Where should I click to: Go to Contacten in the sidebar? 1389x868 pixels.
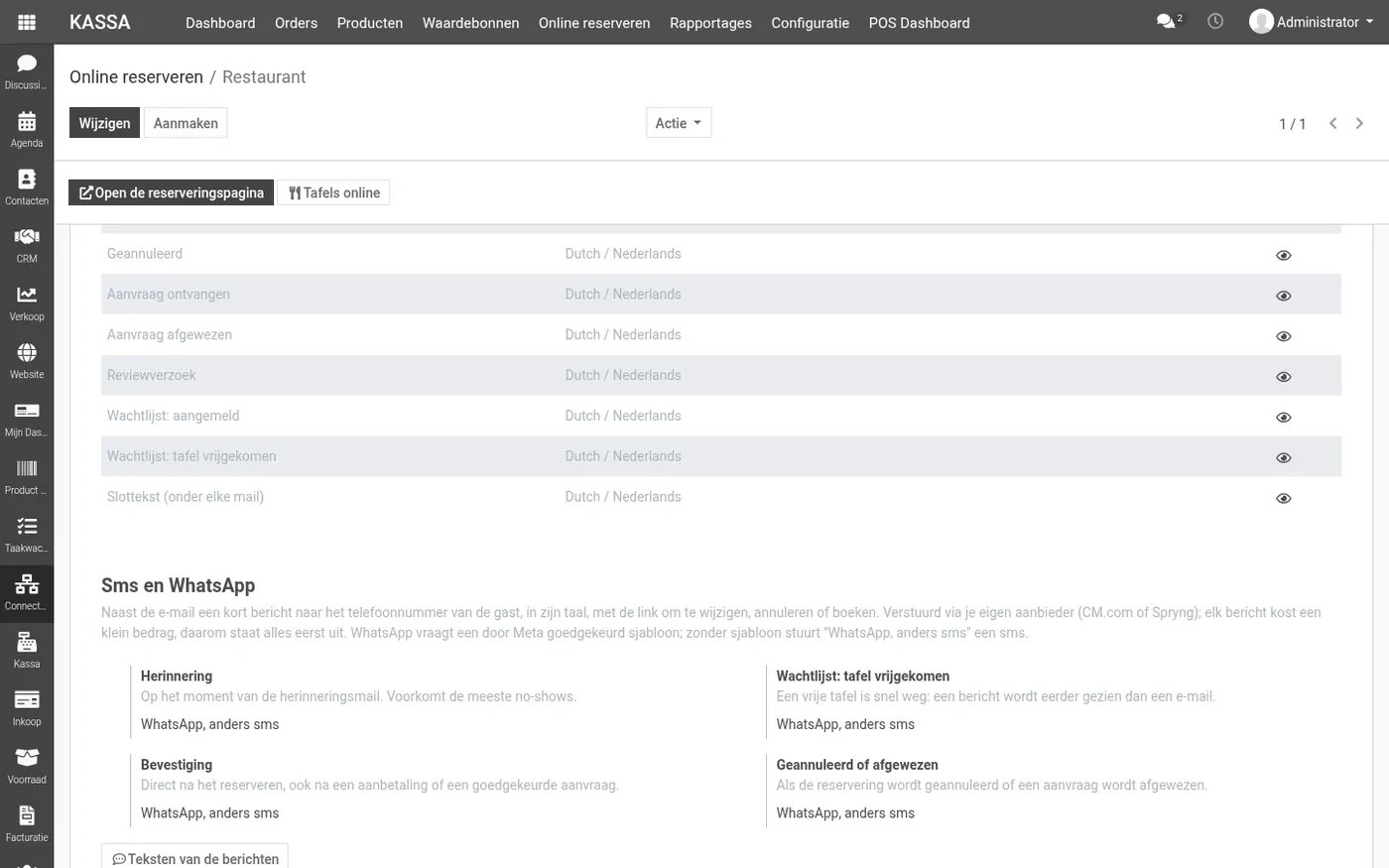[27, 187]
